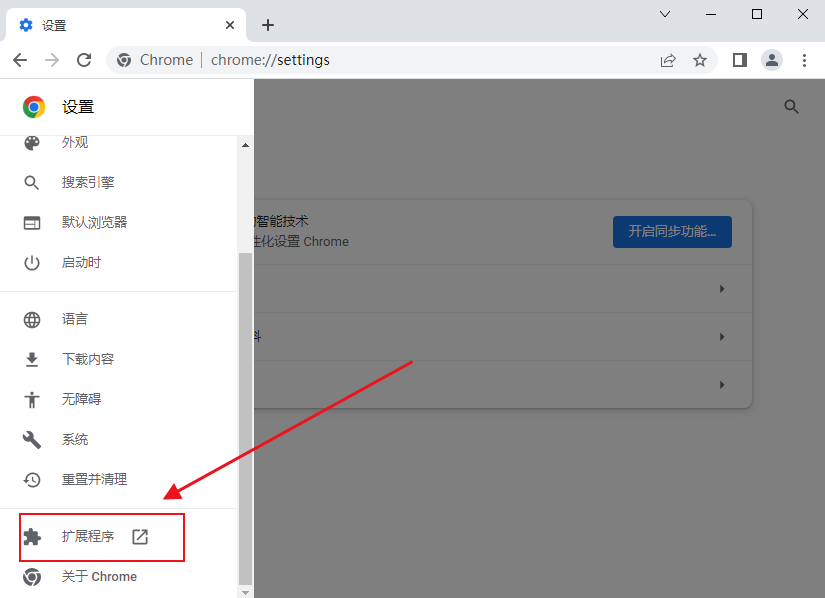Click the download icon for 下载内容
825x598 pixels.
click(32, 359)
